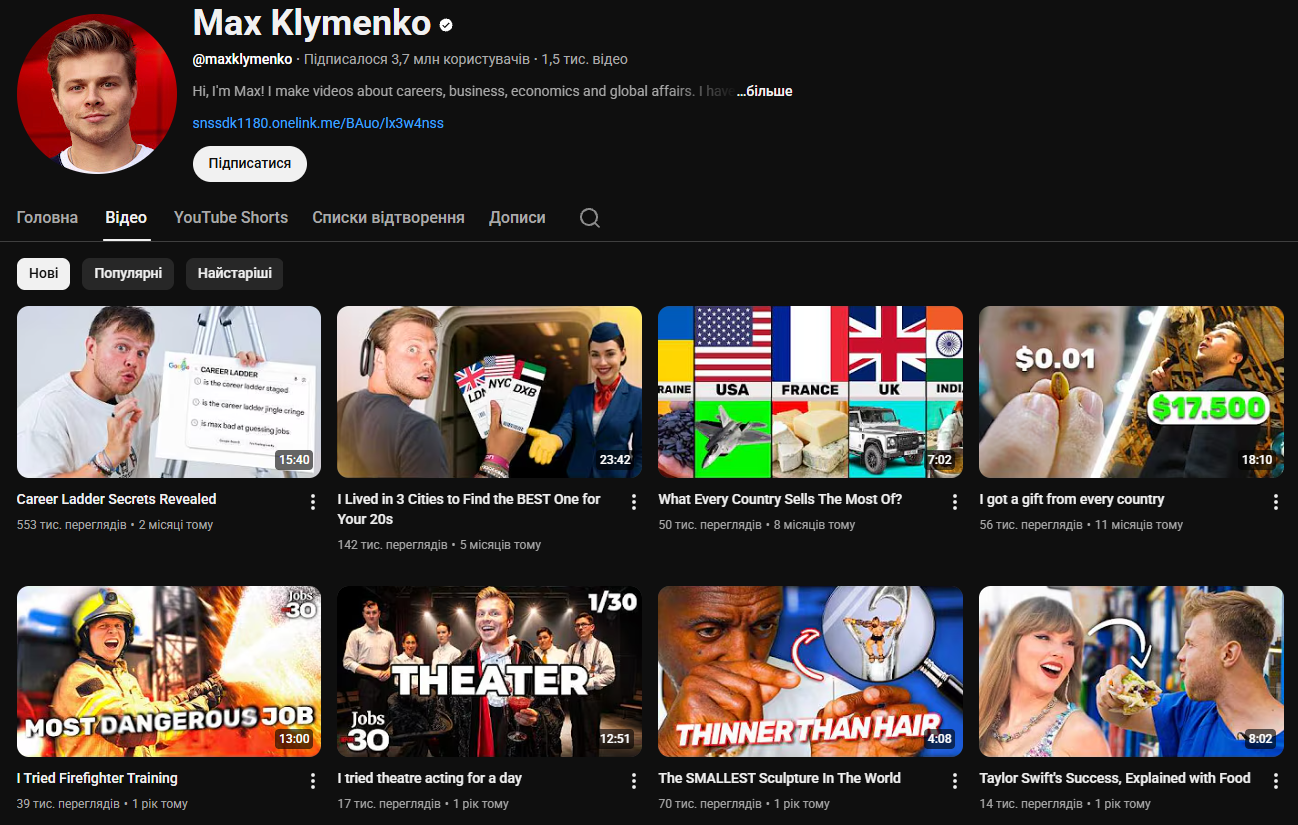
Task: Open the Списки відтворення tab
Action: 388,218
